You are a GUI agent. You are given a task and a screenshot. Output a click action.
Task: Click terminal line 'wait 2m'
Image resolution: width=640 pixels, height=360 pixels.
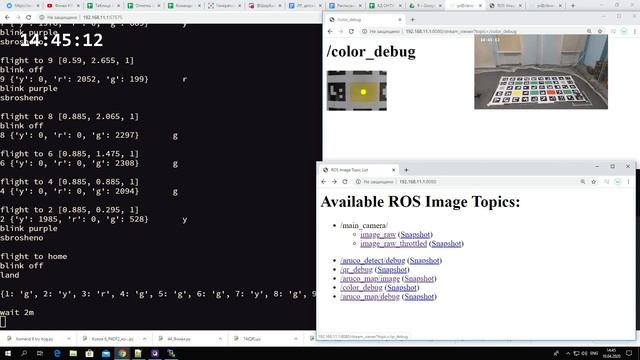[17, 312]
